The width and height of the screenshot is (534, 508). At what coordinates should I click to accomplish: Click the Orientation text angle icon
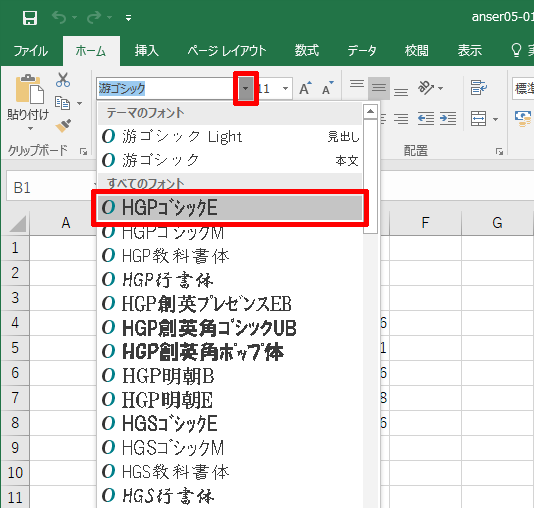(x=426, y=88)
